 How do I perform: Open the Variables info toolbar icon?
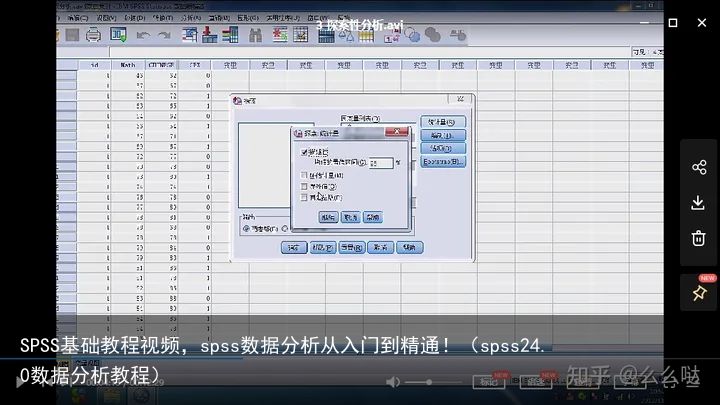tap(230, 35)
